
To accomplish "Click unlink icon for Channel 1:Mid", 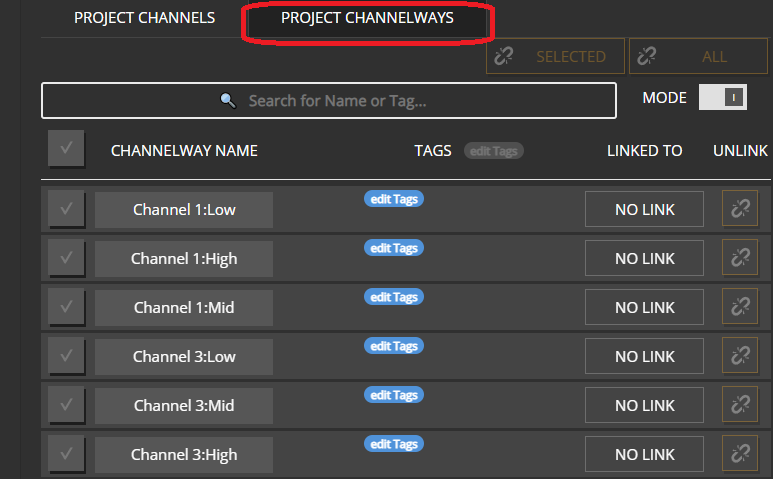I will 740,308.
